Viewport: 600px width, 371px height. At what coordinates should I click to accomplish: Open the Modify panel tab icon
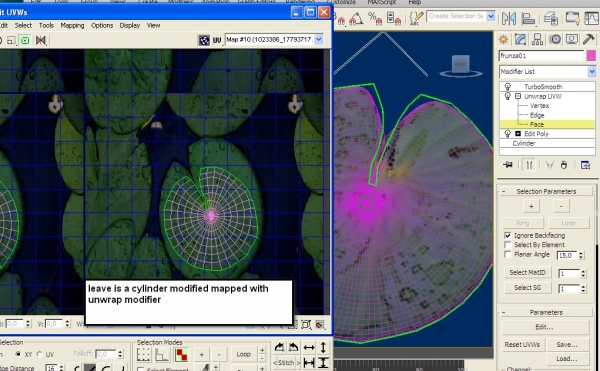click(x=520, y=39)
